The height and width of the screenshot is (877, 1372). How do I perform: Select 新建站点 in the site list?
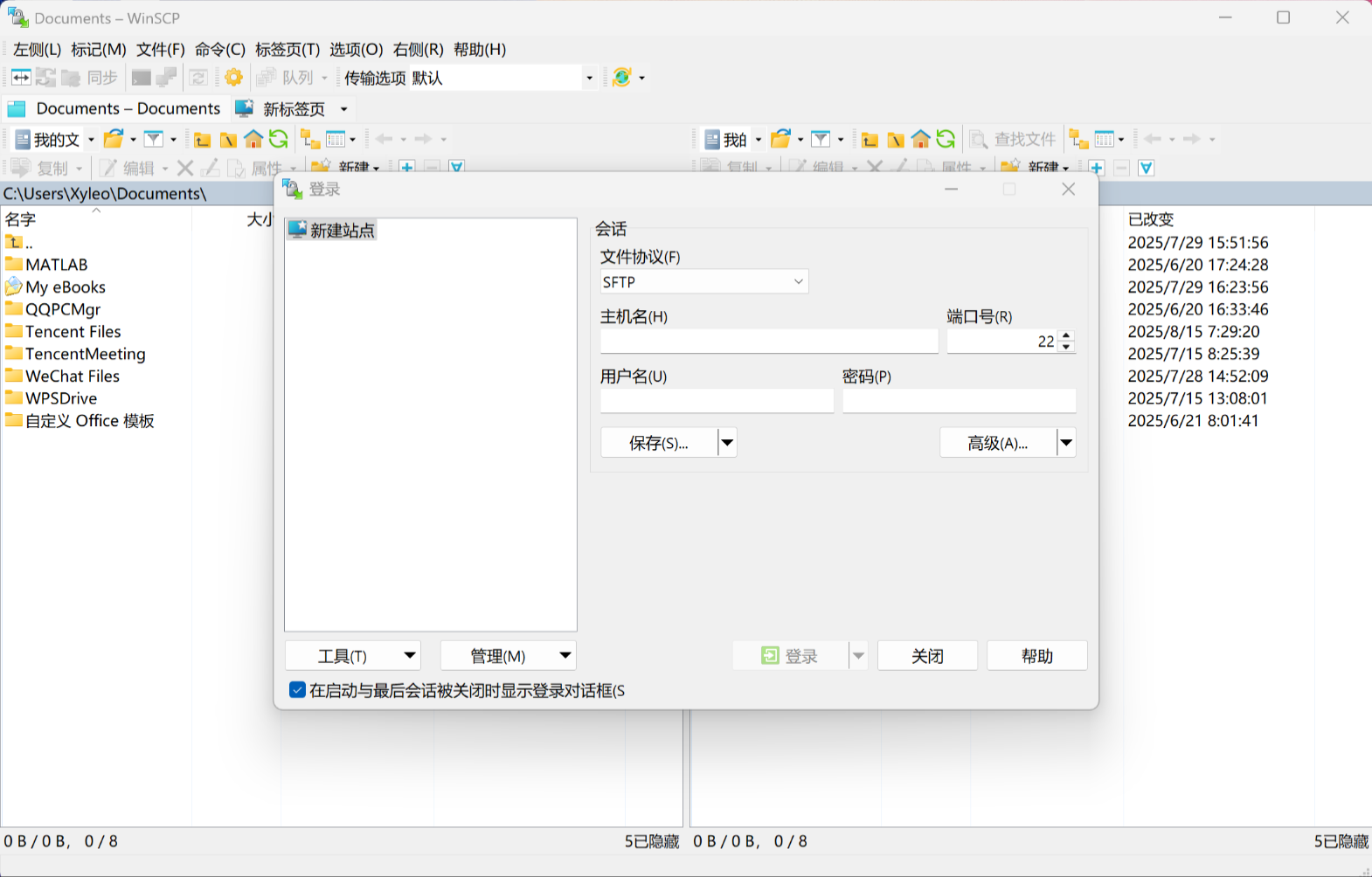(x=333, y=231)
